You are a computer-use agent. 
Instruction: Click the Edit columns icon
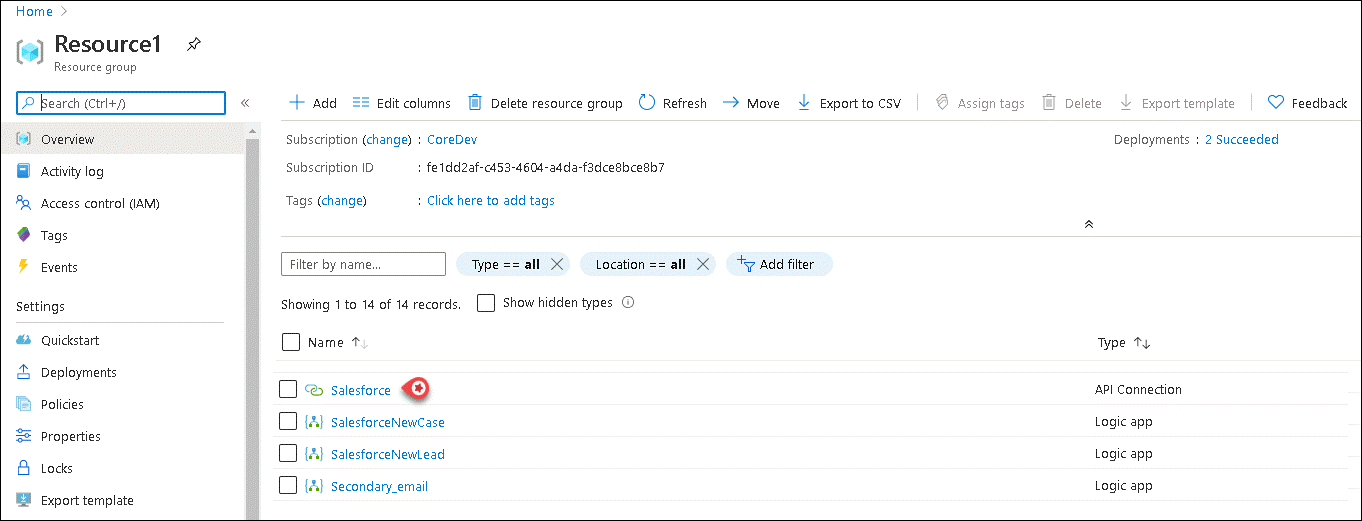[x=361, y=103]
